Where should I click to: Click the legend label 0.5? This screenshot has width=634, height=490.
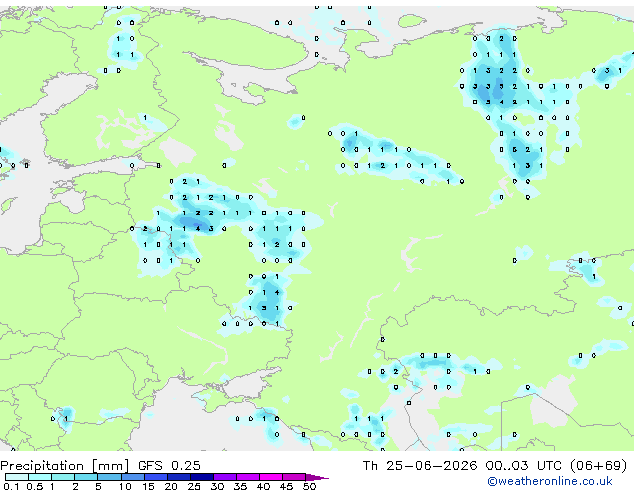(35, 486)
